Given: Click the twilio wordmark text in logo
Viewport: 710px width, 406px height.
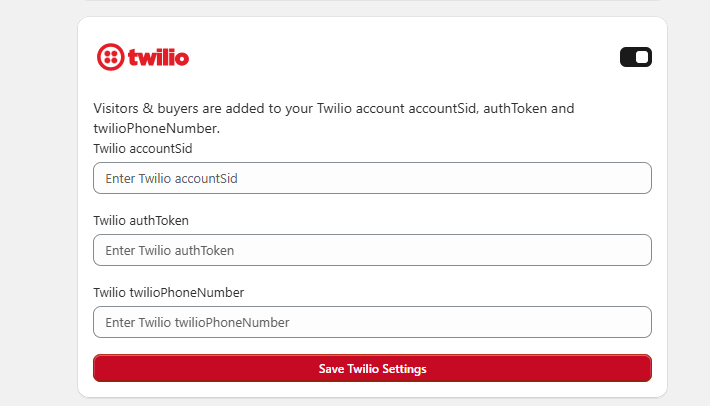Looking at the screenshot, I should (158, 57).
